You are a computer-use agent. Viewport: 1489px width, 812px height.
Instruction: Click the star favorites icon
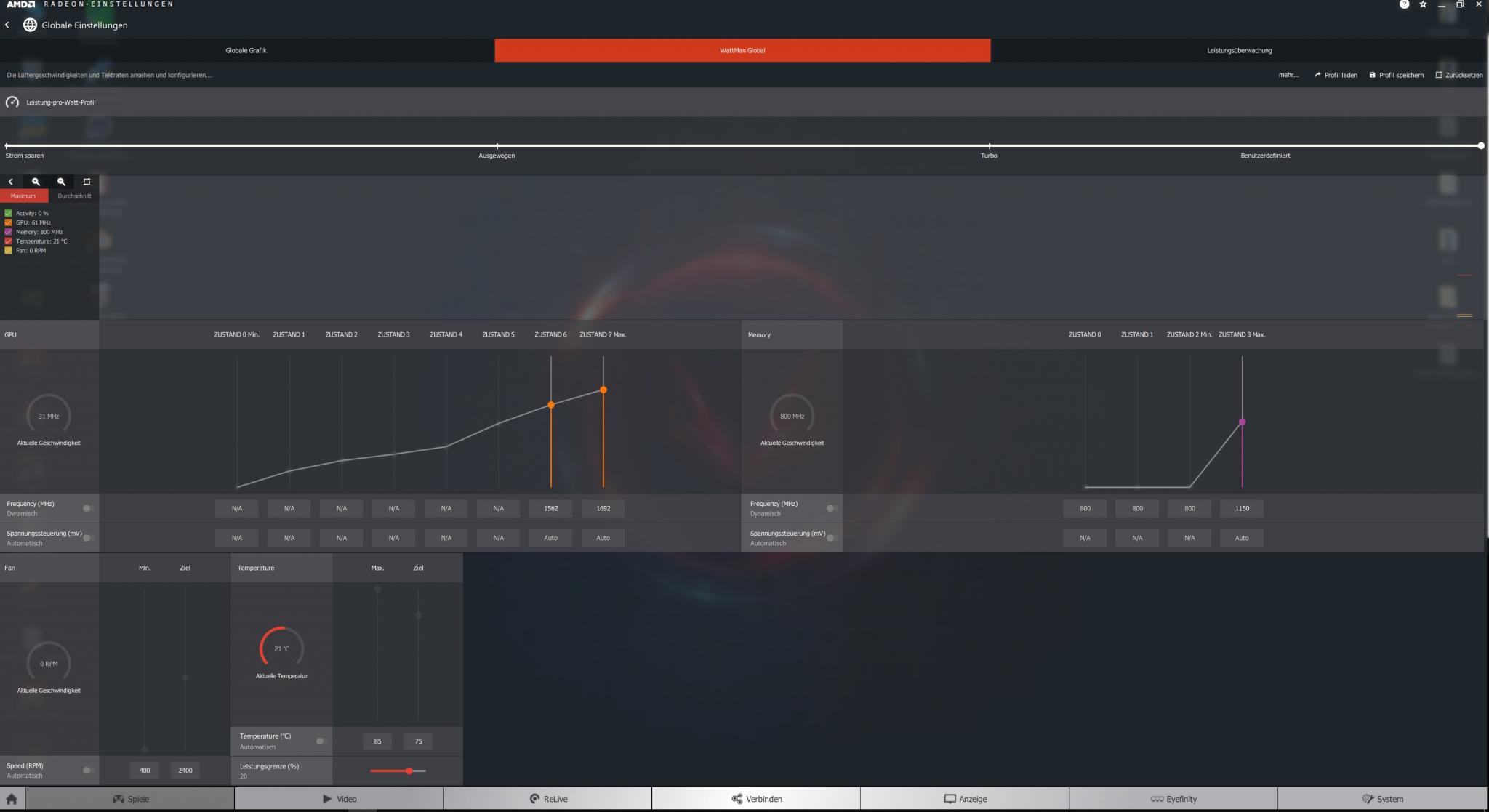coord(1423,4)
